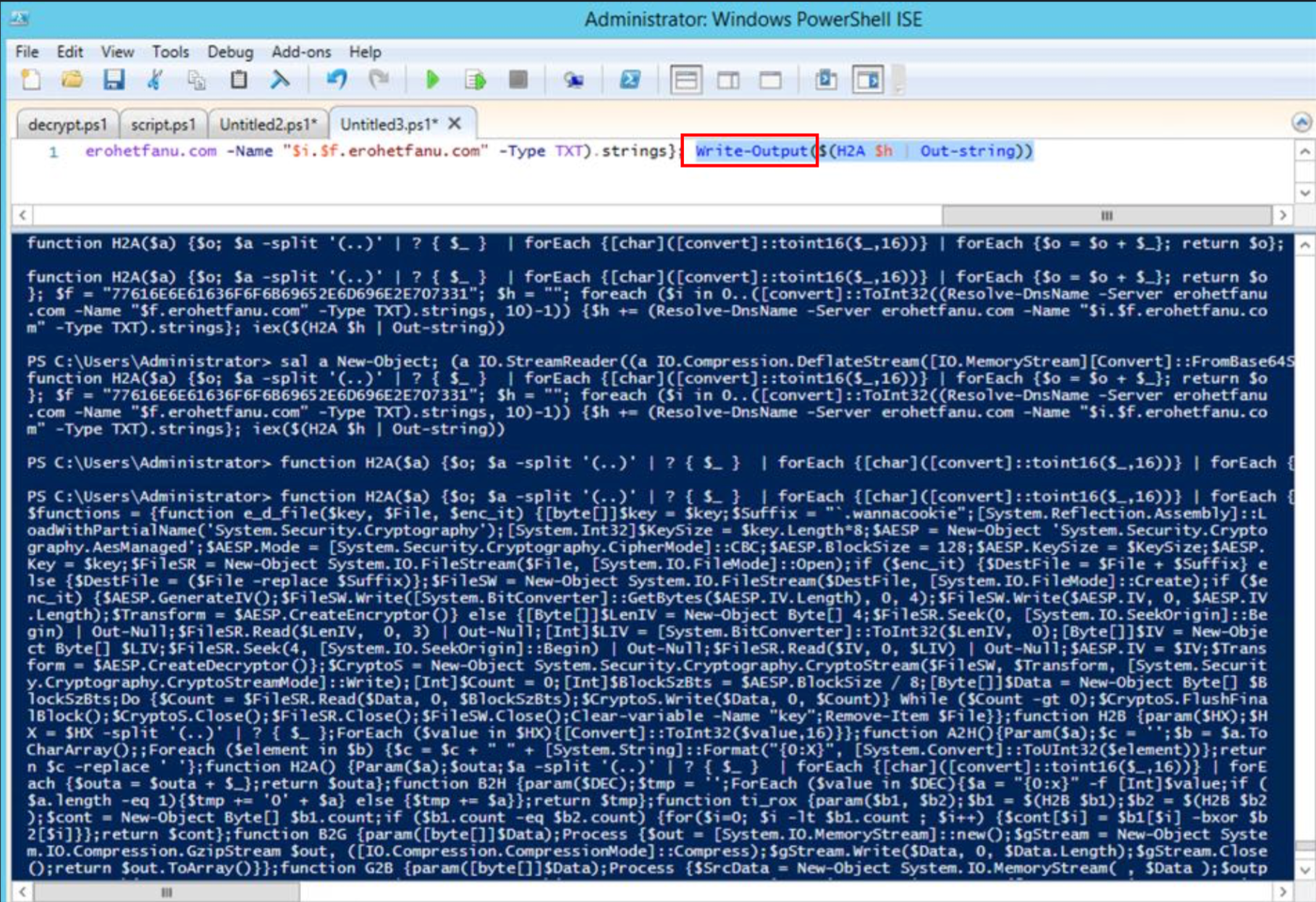
Task: Open the Help menu
Action: click(x=365, y=52)
